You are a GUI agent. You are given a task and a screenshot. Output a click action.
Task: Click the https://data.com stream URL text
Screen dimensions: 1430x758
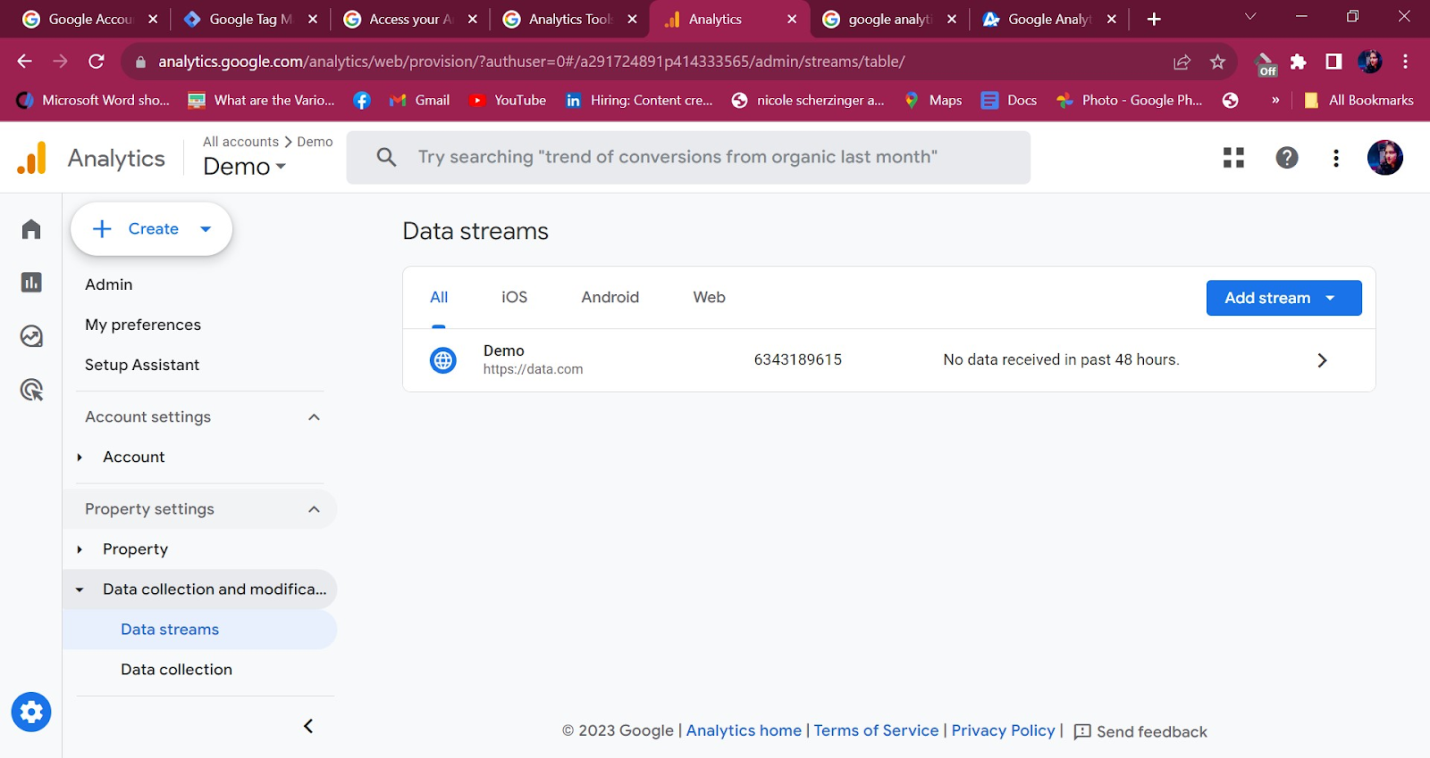click(x=533, y=370)
